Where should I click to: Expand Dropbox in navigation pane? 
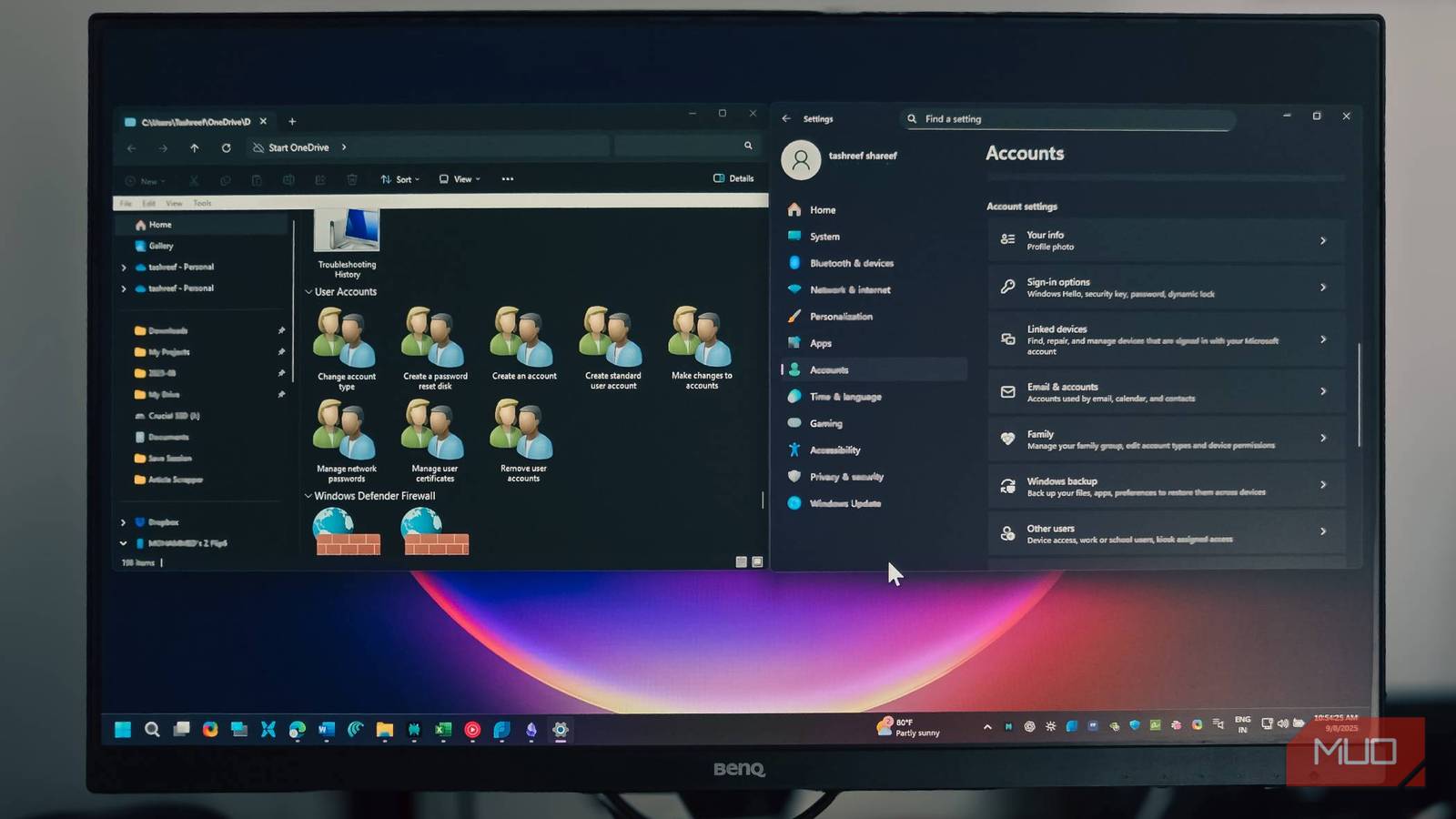124,522
